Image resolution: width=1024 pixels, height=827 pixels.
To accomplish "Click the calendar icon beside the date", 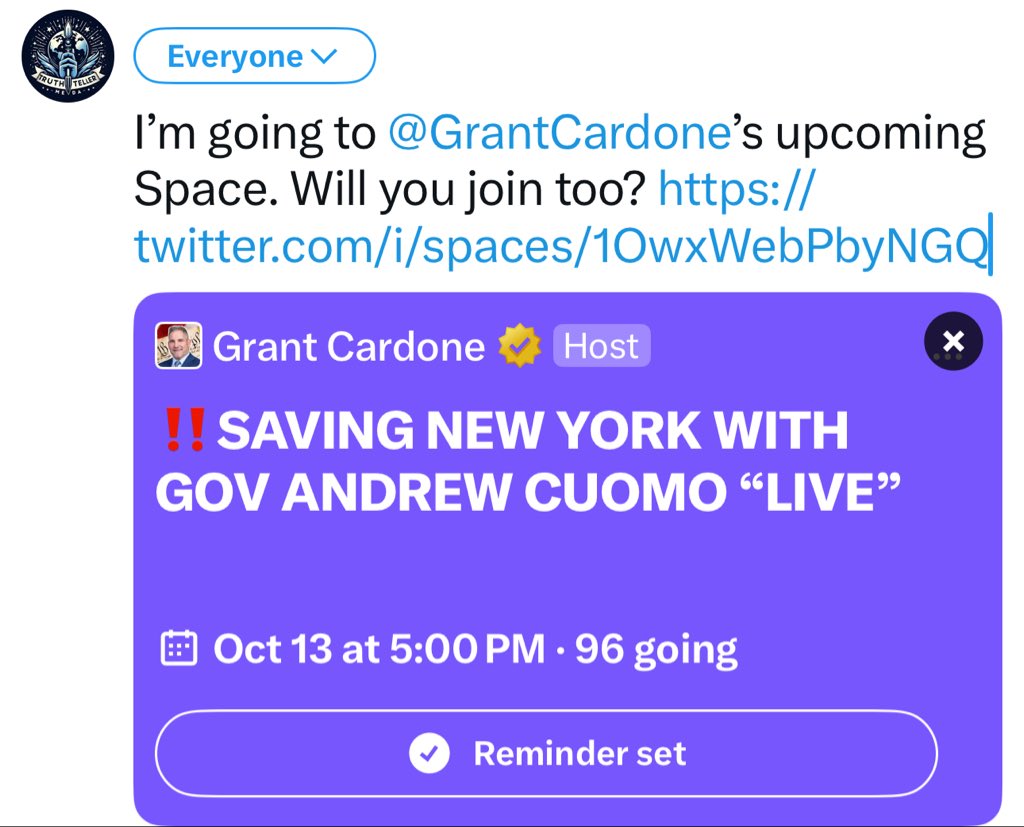I will pyautogui.click(x=178, y=649).
